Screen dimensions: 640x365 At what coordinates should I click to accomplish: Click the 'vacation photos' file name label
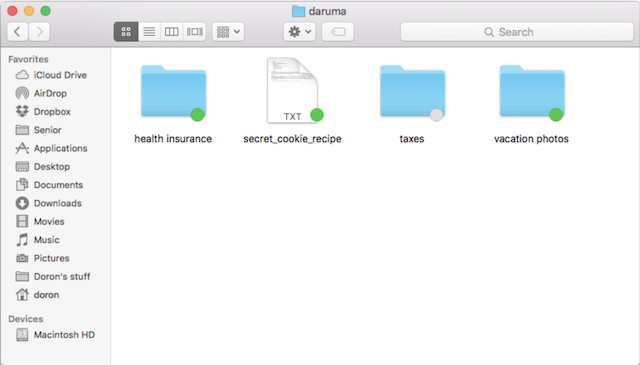[x=531, y=139]
